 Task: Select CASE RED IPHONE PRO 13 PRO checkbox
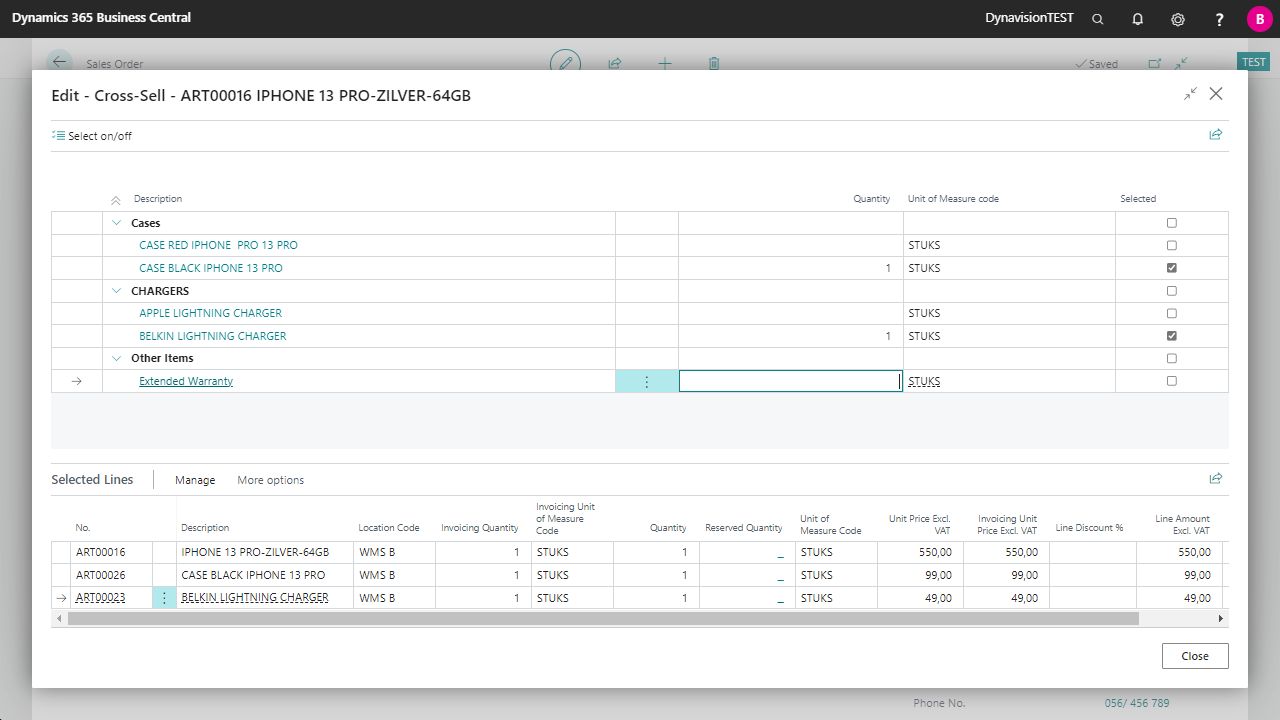(1172, 245)
